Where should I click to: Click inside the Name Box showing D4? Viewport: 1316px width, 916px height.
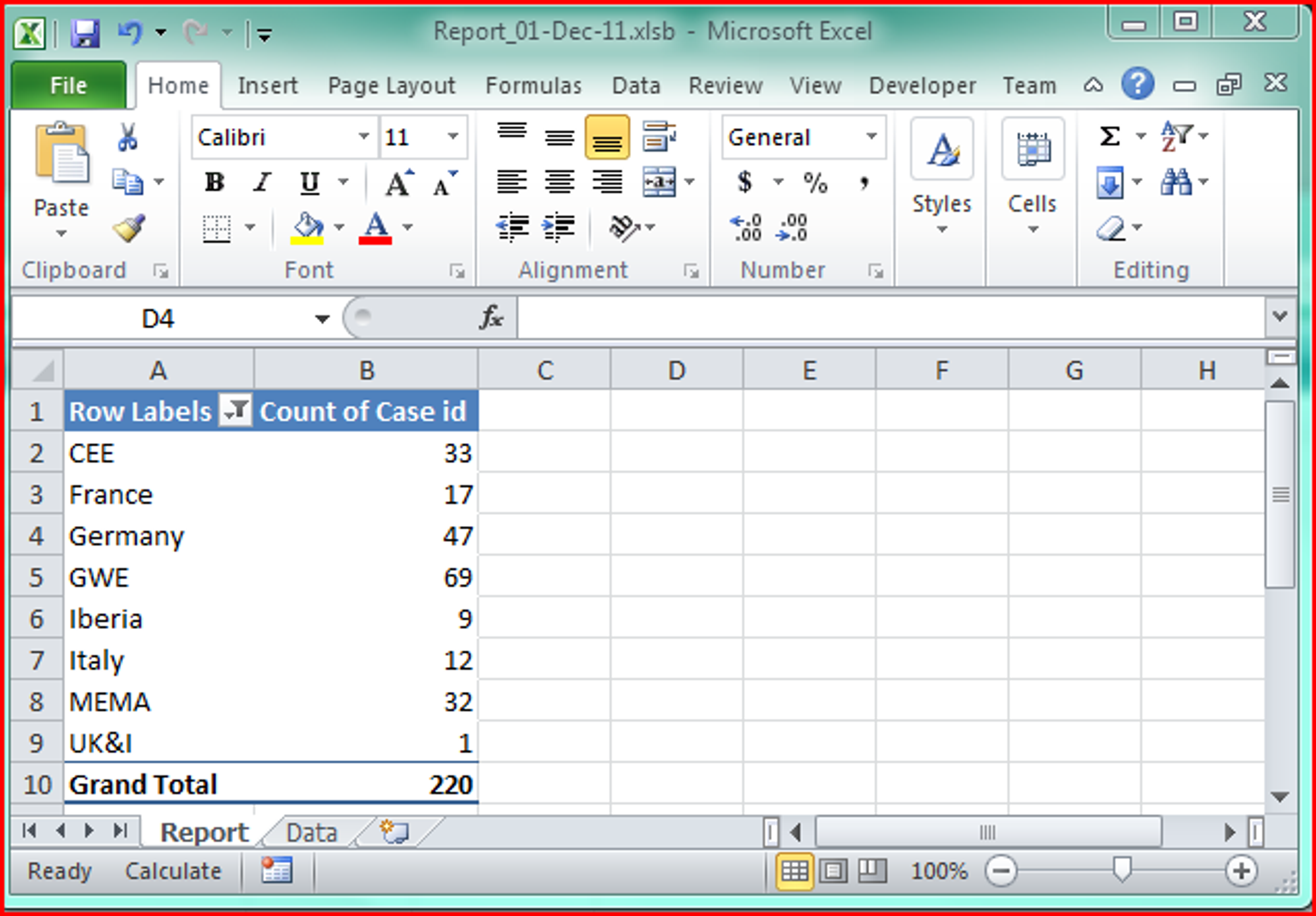pos(158,318)
